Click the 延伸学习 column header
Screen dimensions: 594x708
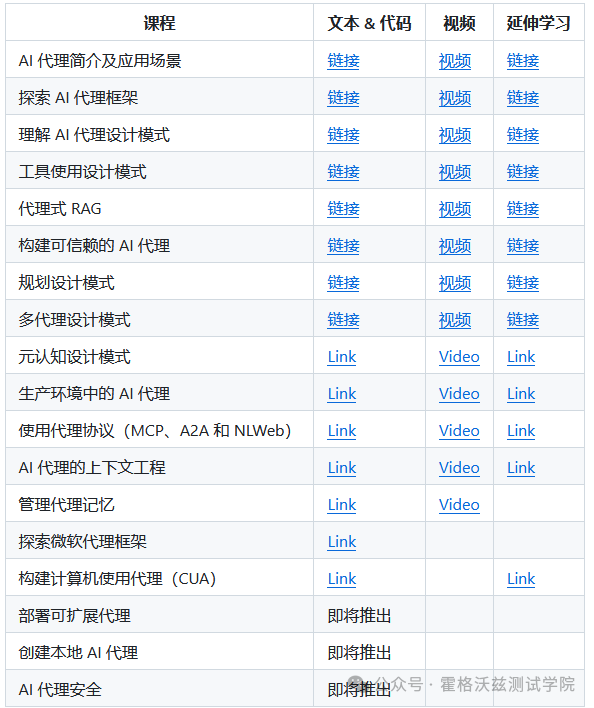tap(538, 23)
